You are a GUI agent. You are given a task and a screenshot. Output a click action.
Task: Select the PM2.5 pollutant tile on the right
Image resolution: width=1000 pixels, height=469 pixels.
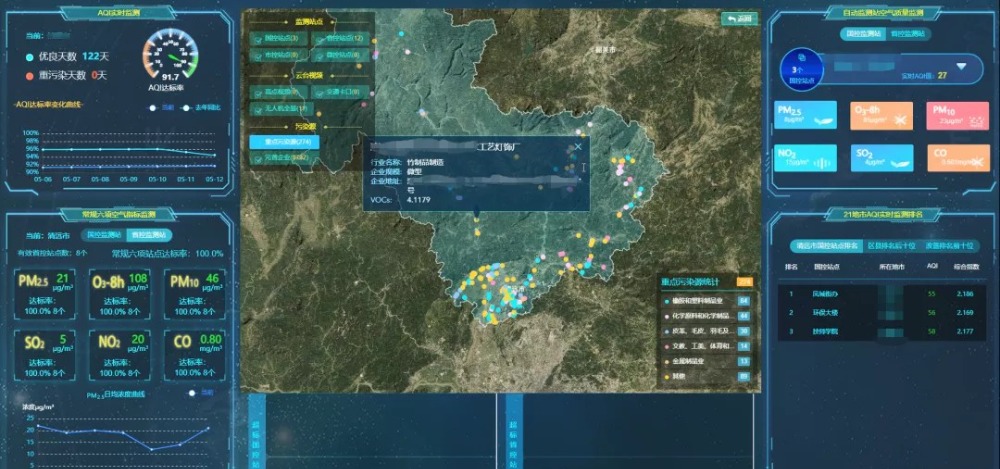tap(806, 116)
